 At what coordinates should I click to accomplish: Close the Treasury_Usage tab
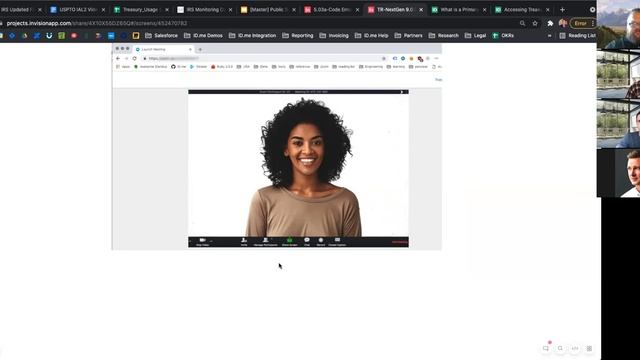click(167, 9)
